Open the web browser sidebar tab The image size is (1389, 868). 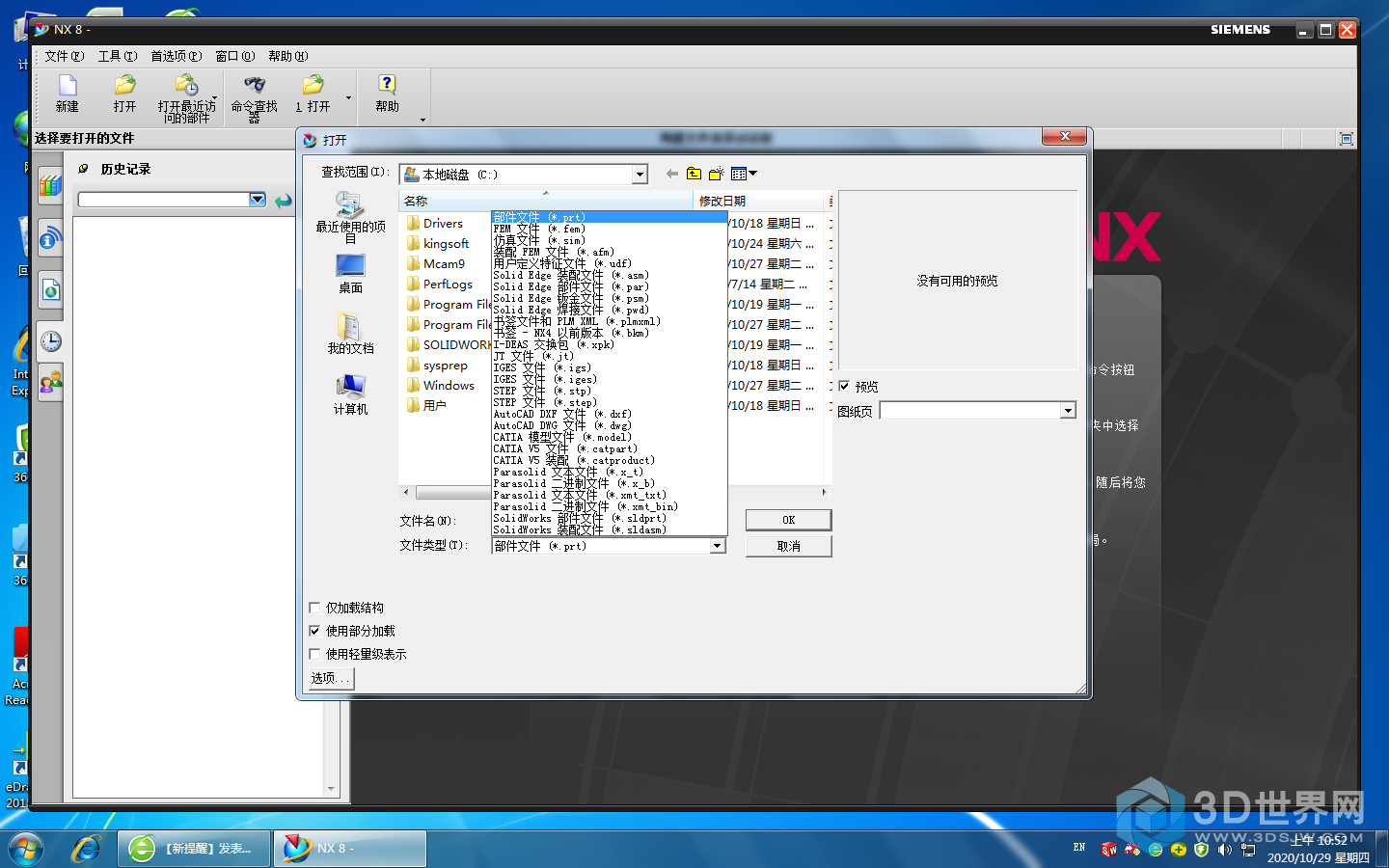[x=50, y=289]
